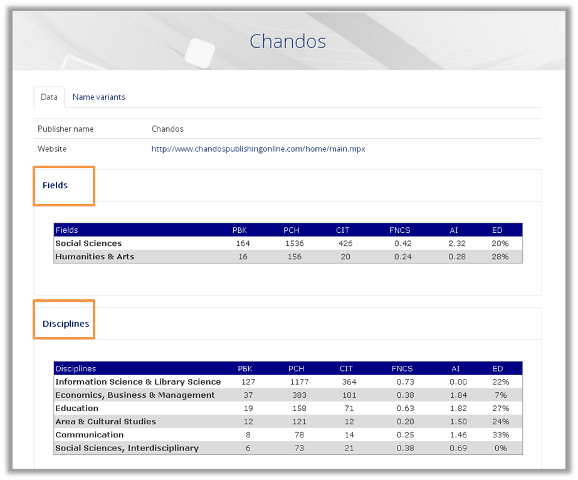The height and width of the screenshot is (480, 578).
Task: Click CIT column header in Fields table
Action: [342, 230]
